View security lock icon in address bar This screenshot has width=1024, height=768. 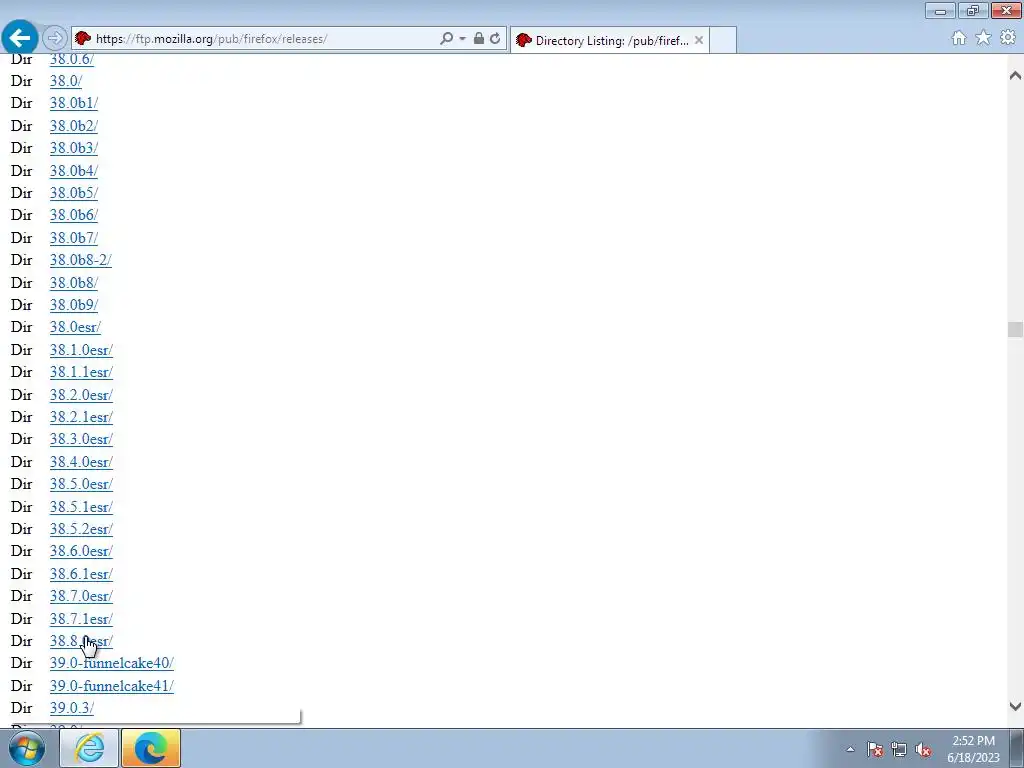[x=479, y=39]
